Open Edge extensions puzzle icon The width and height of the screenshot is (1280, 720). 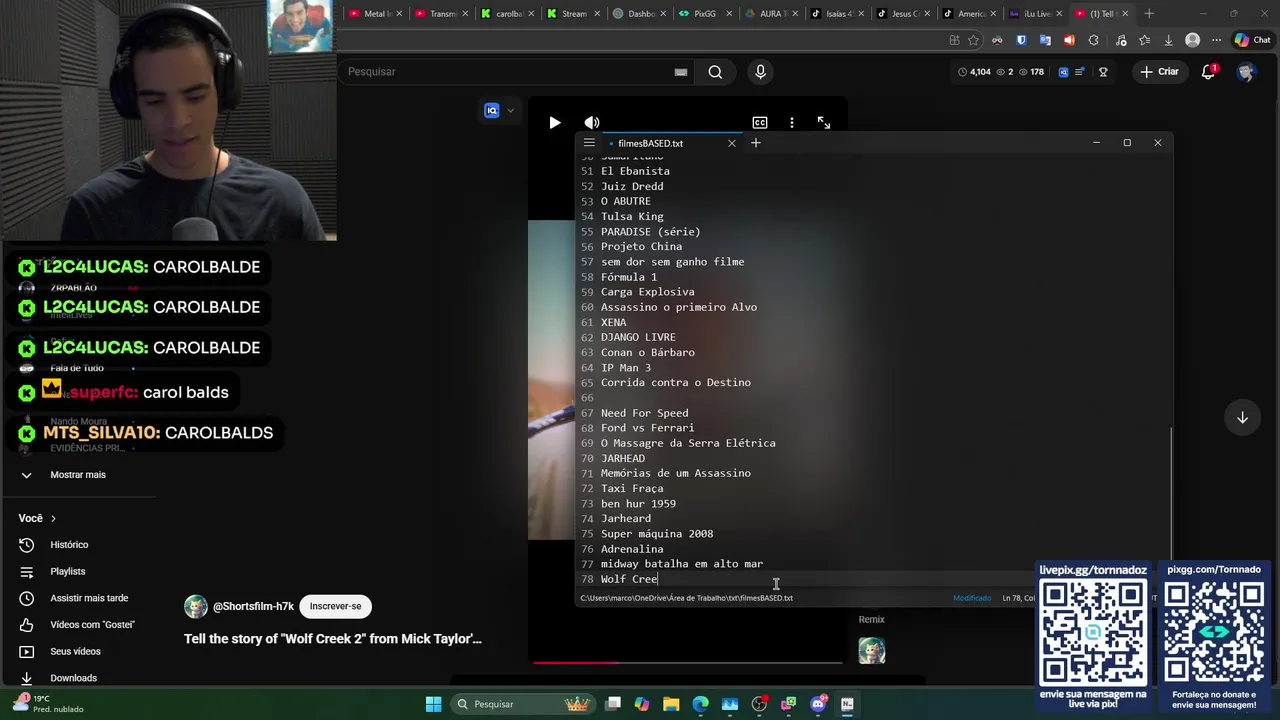coord(1093,40)
